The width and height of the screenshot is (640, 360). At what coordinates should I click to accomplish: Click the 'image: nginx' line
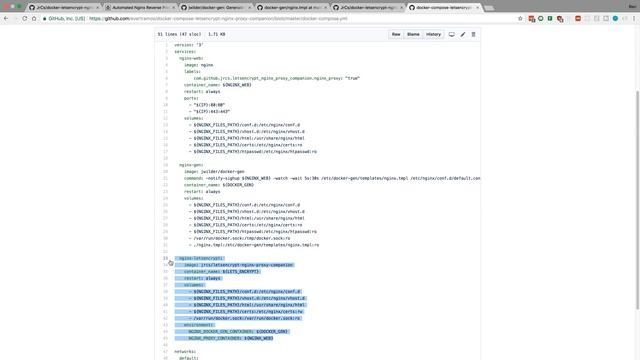pos(198,65)
